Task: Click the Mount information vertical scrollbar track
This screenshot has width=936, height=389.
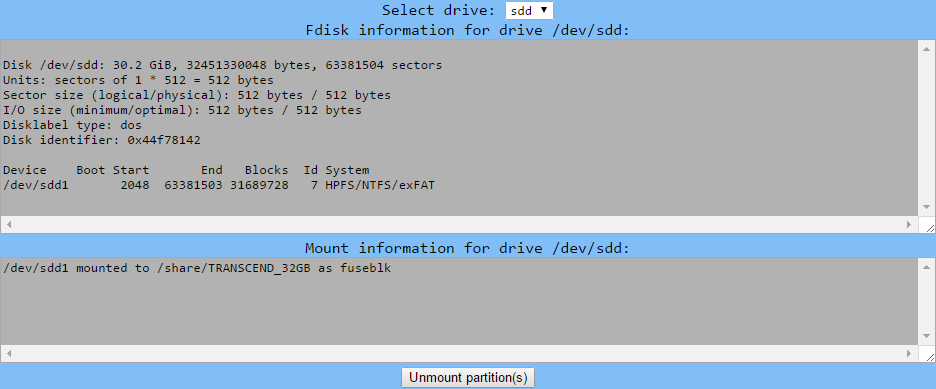Action: pyautogui.click(x=926, y=301)
